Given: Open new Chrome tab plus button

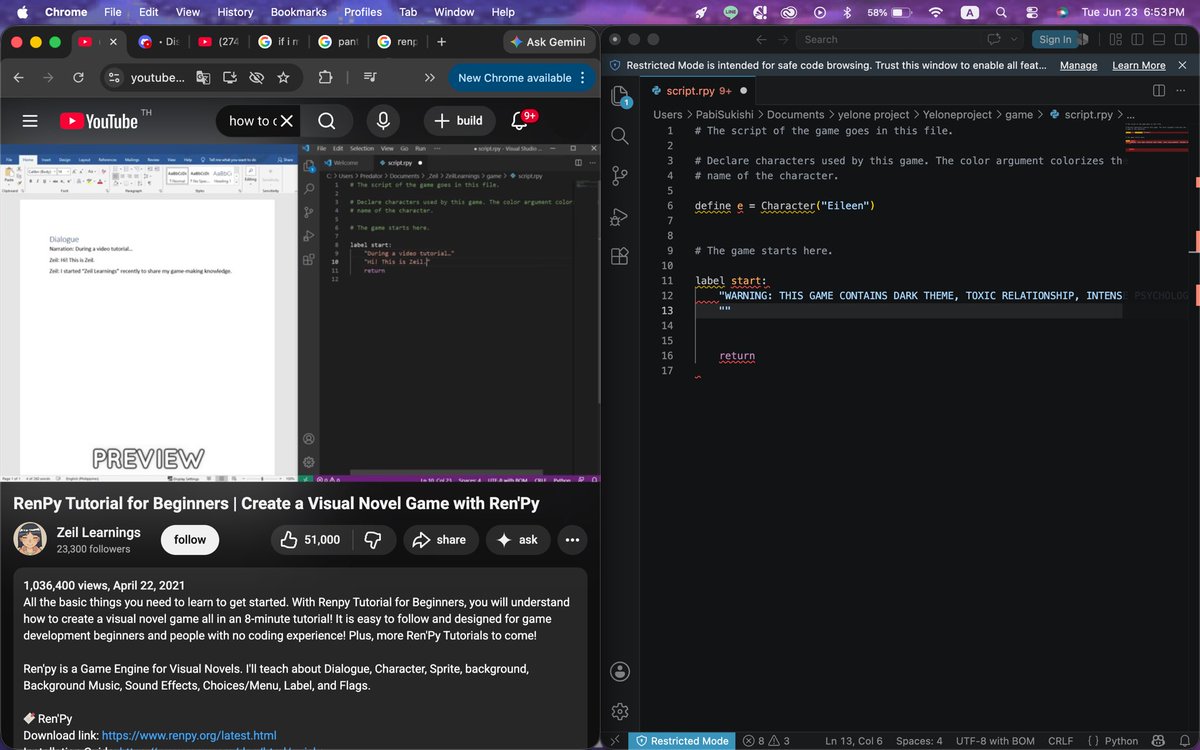Looking at the screenshot, I should click(x=441, y=42).
